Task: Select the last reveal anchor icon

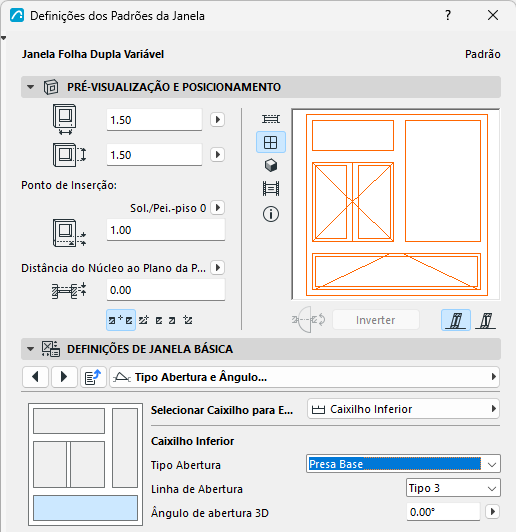Action: [188, 320]
